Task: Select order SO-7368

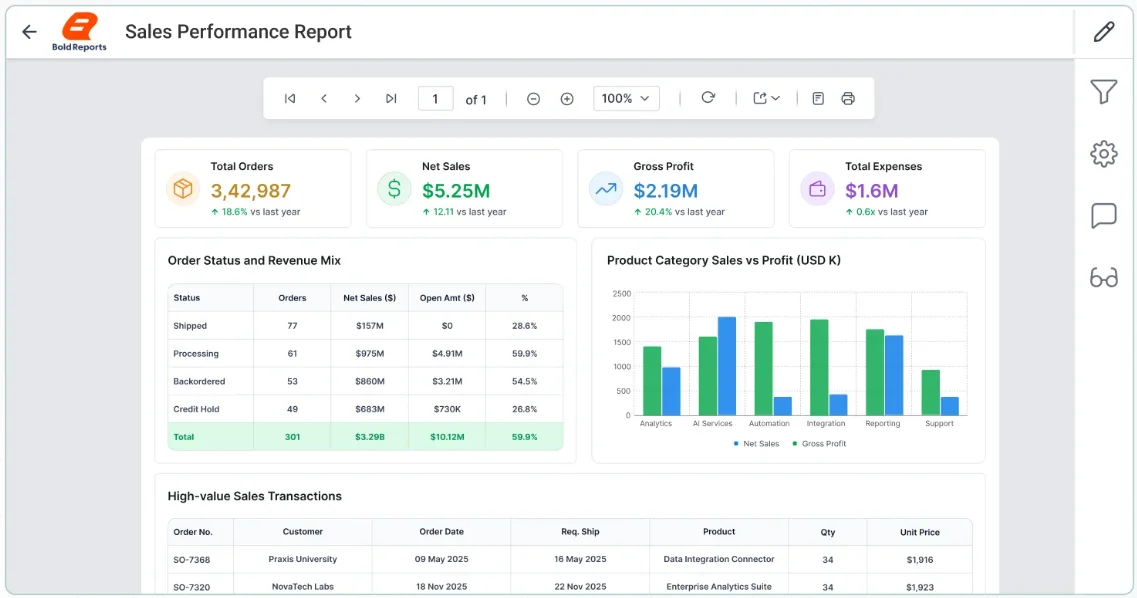Action: (191, 560)
